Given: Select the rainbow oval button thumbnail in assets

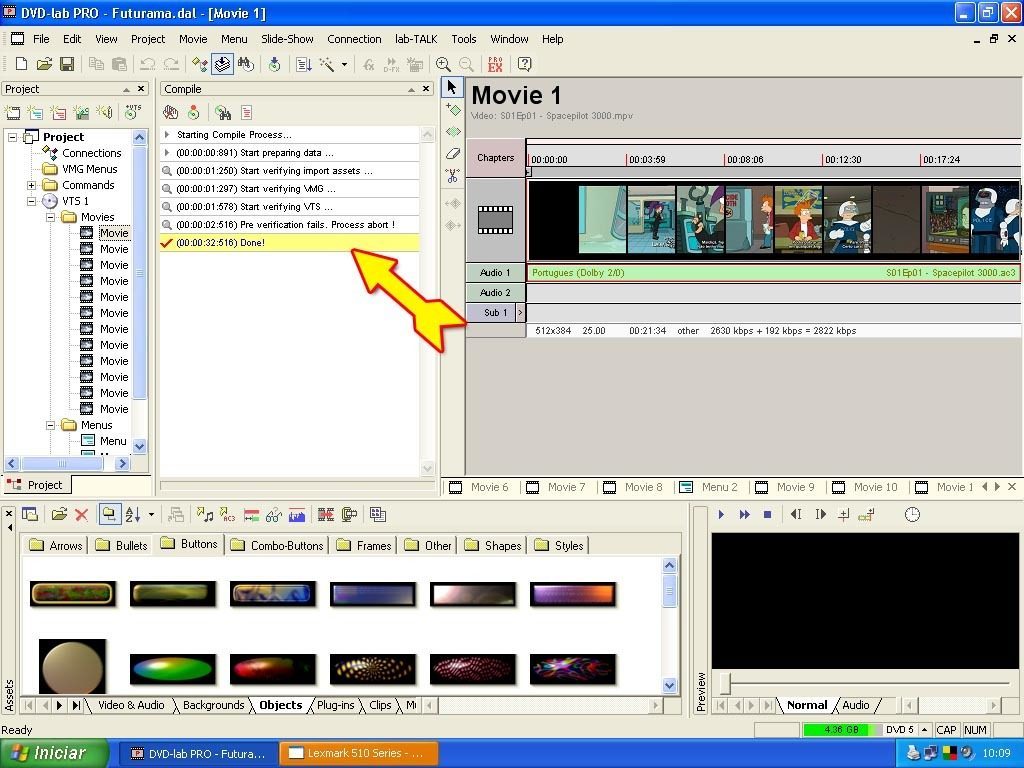Looking at the screenshot, I should 172,669.
